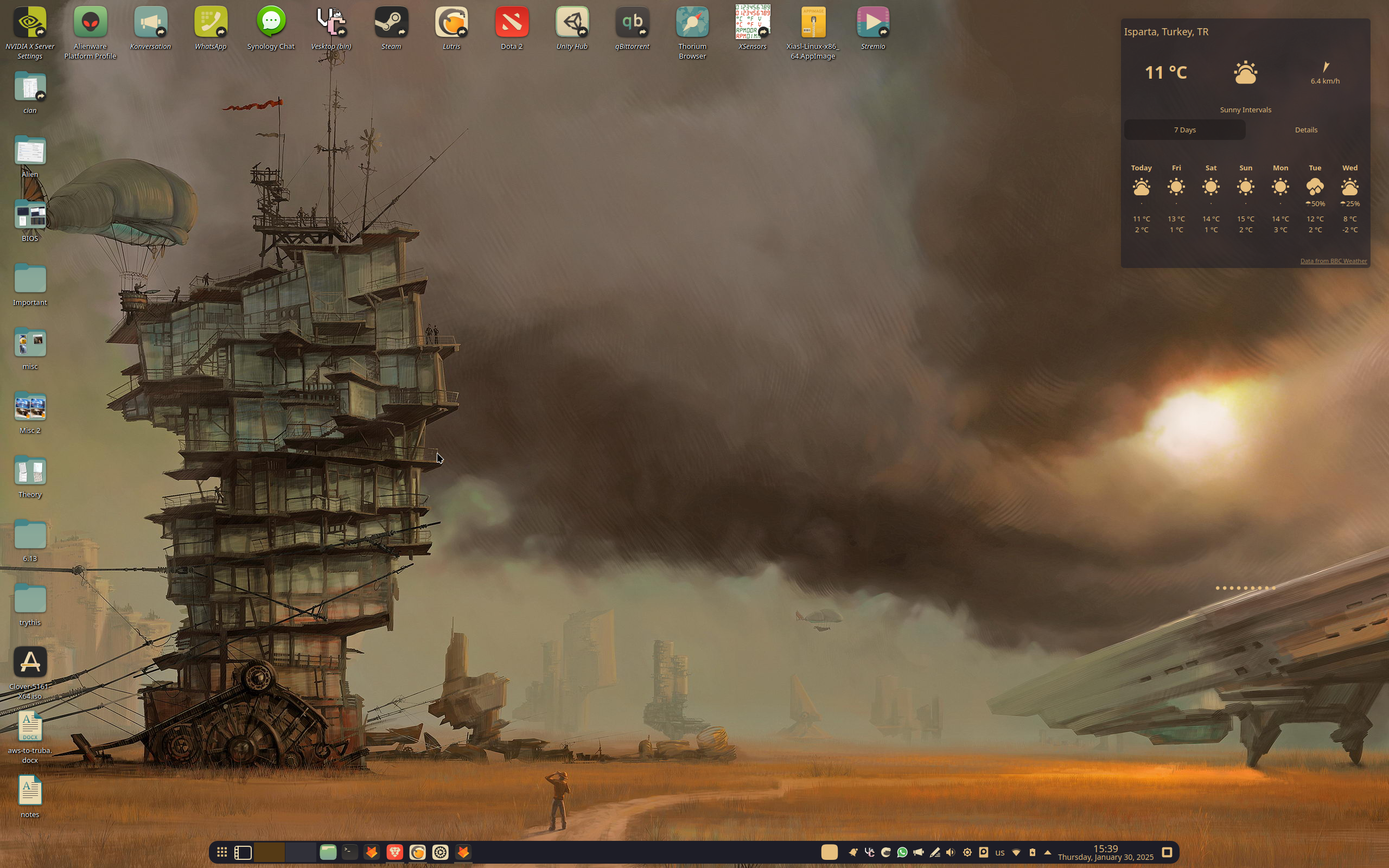The image size is (1389, 868).
Task: Open gear-with-play icon app in panel
Action: (440, 852)
